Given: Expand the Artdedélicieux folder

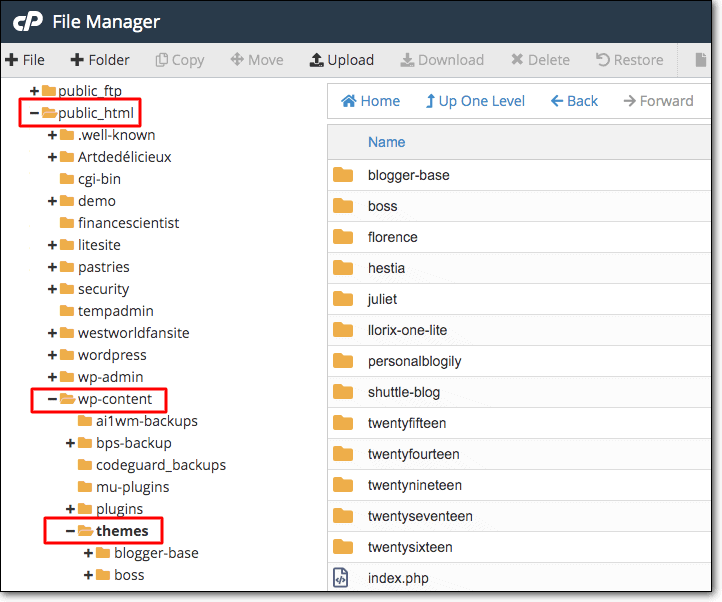Looking at the screenshot, I should (52, 157).
